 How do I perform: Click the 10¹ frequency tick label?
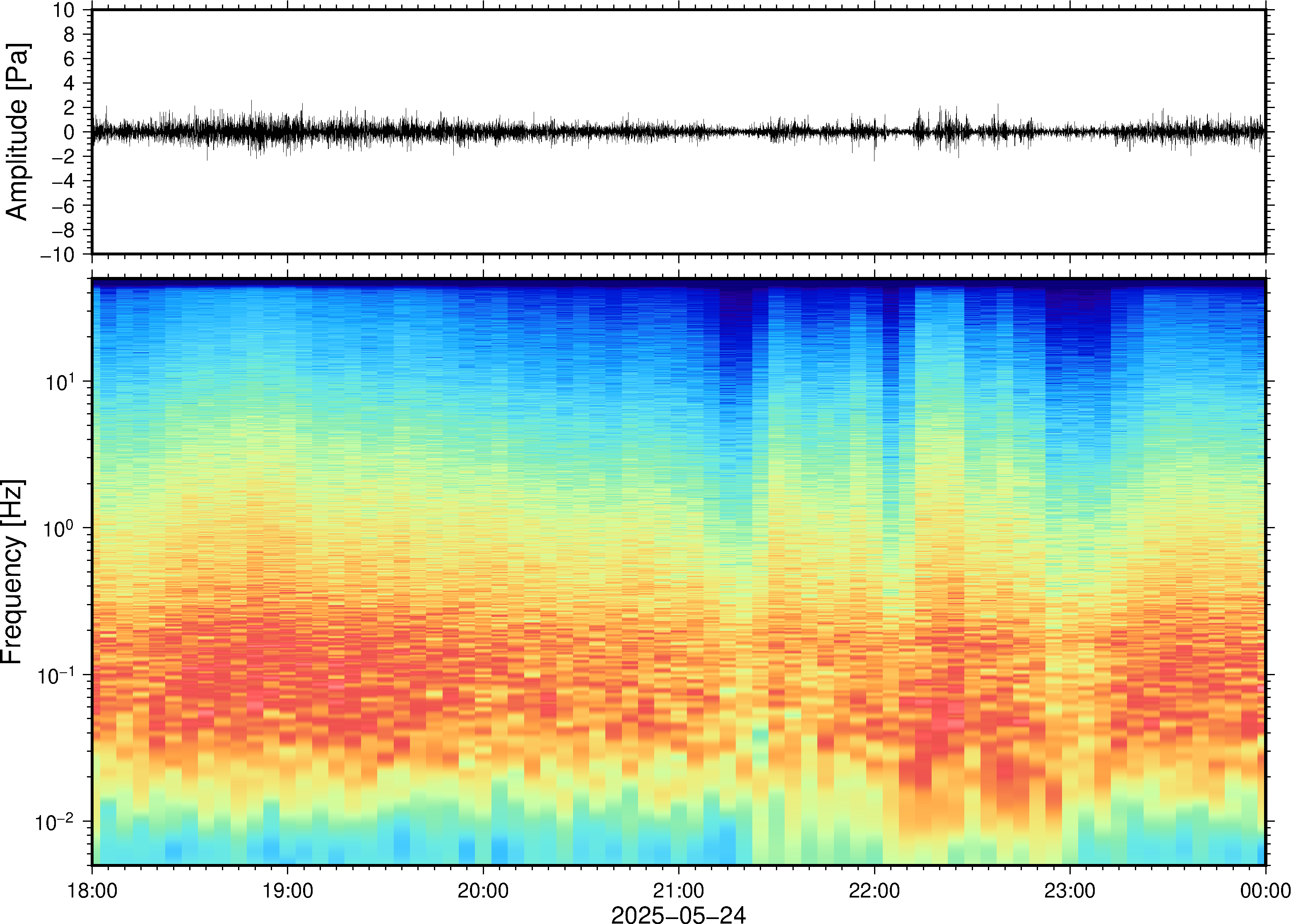click(60, 381)
